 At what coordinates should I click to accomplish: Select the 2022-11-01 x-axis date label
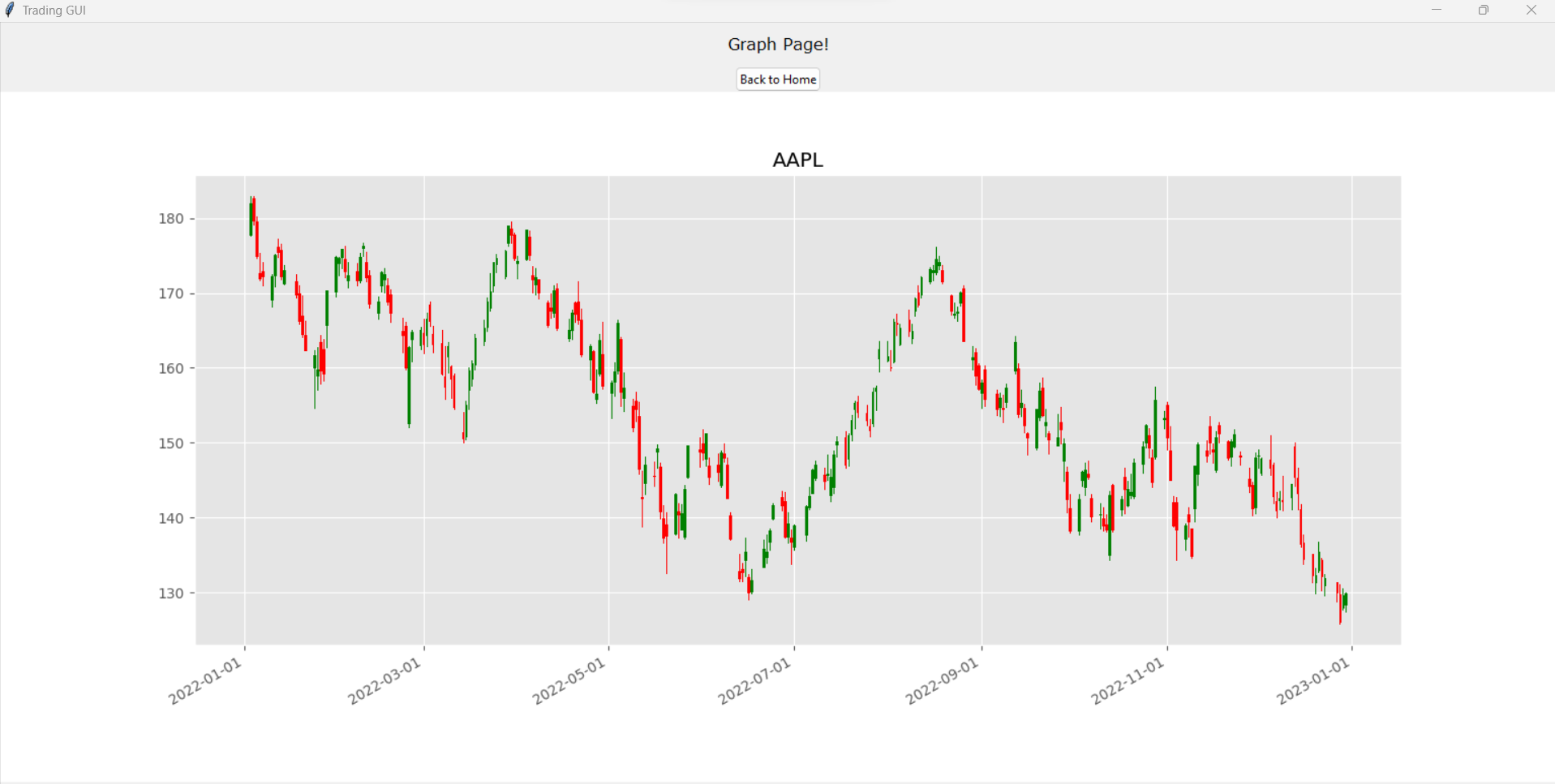pyautogui.click(x=1128, y=681)
